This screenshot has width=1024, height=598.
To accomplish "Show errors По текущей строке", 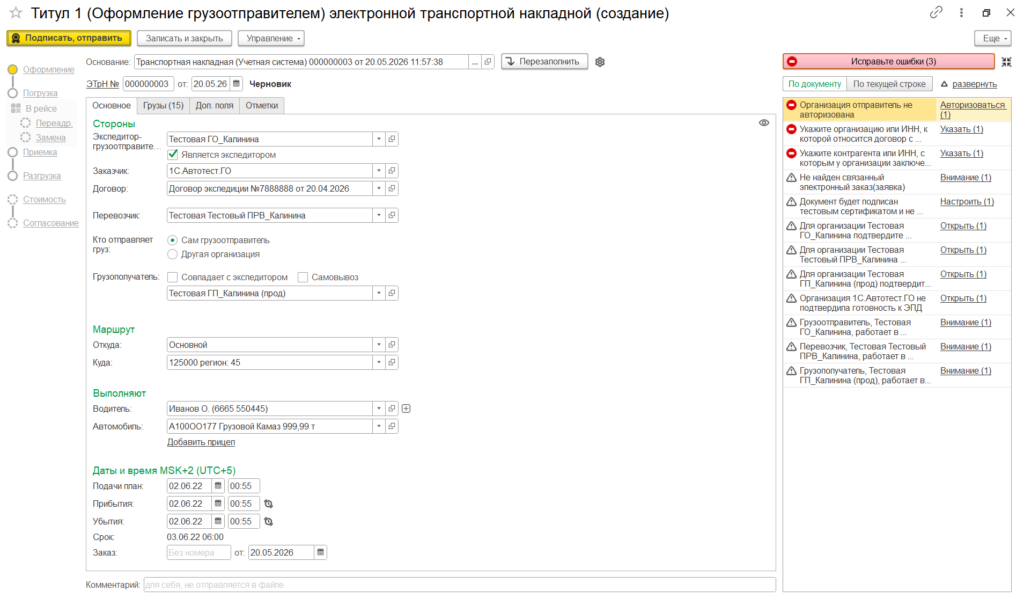I will coord(889,84).
